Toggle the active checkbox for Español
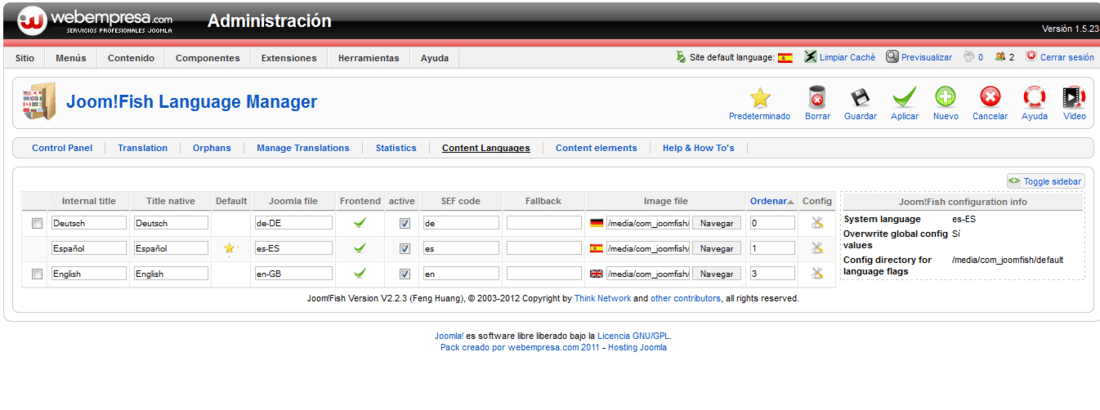The width and height of the screenshot is (1100, 410). pos(404,249)
